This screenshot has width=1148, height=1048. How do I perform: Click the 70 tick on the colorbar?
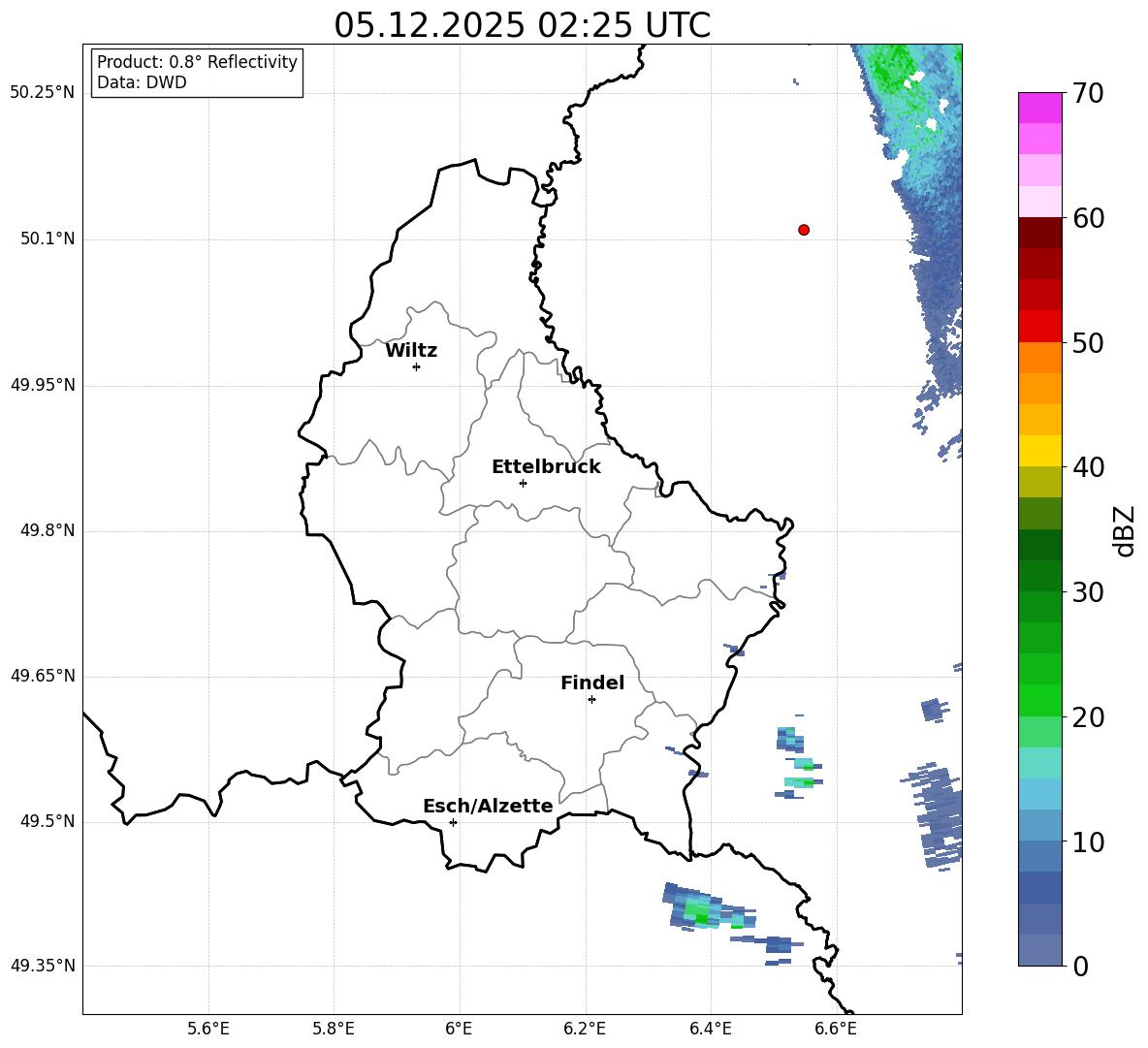coord(1088,93)
